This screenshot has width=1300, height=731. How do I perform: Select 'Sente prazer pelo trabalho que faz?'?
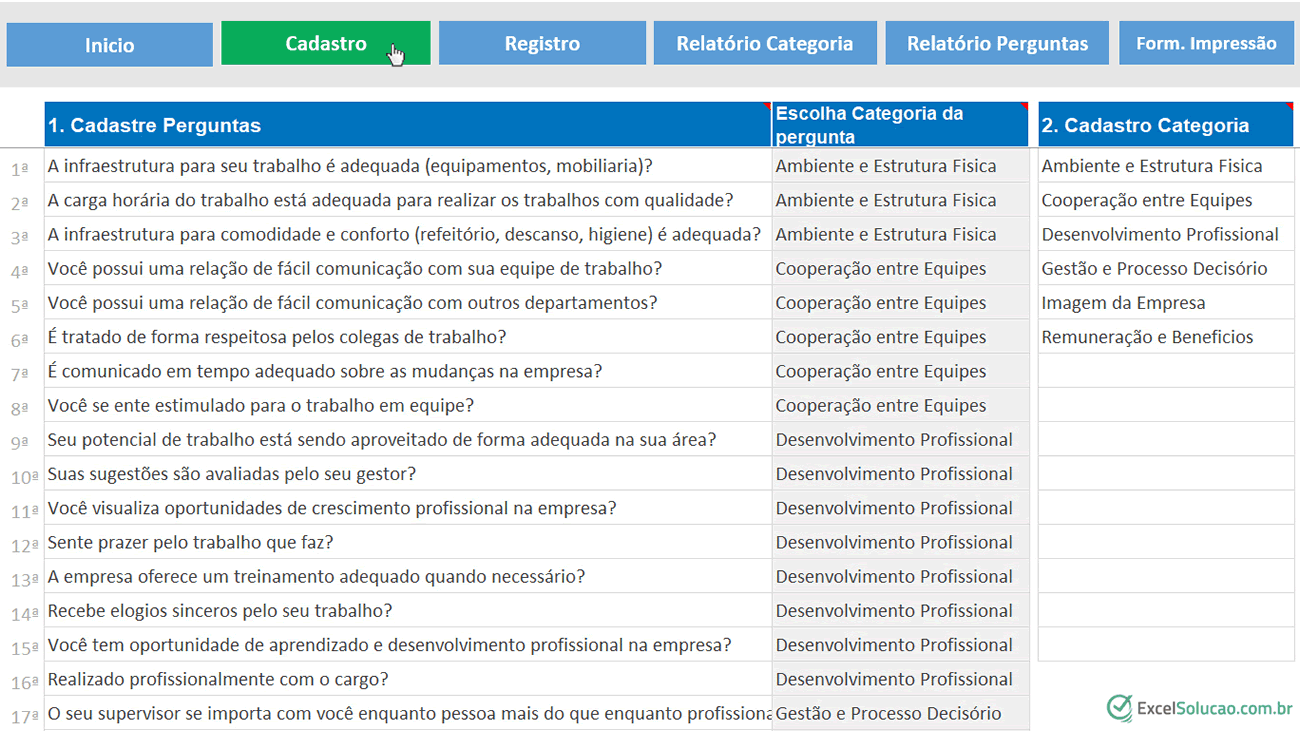click(408, 542)
